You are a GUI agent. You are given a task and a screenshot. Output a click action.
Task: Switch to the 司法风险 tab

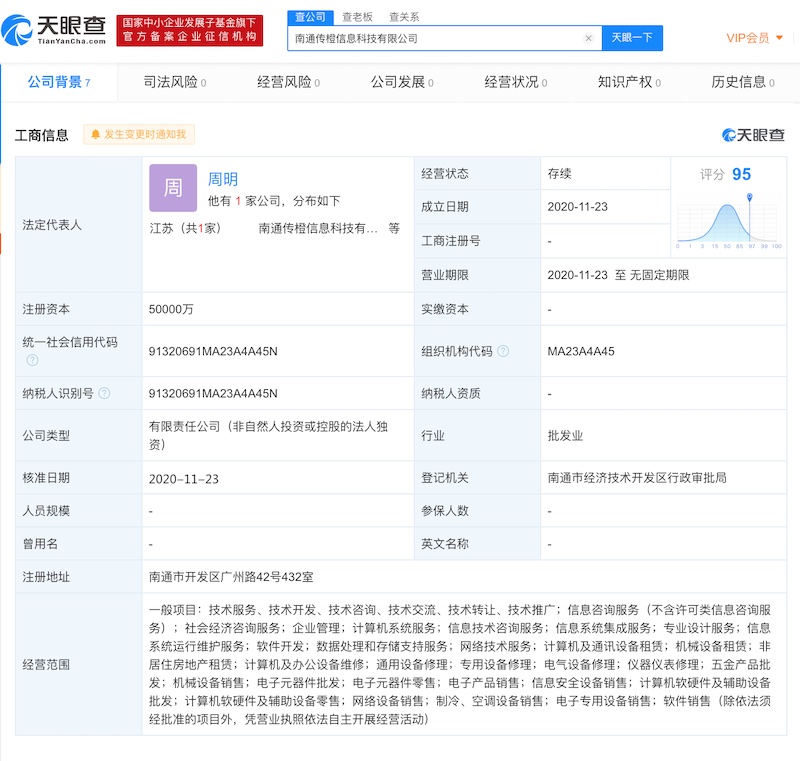pyautogui.click(x=173, y=82)
